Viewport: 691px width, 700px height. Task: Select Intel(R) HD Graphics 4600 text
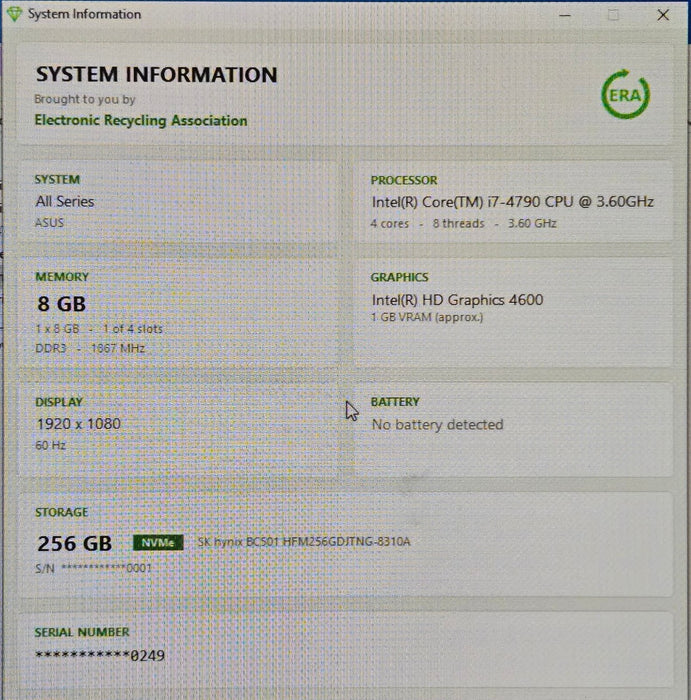(x=458, y=300)
